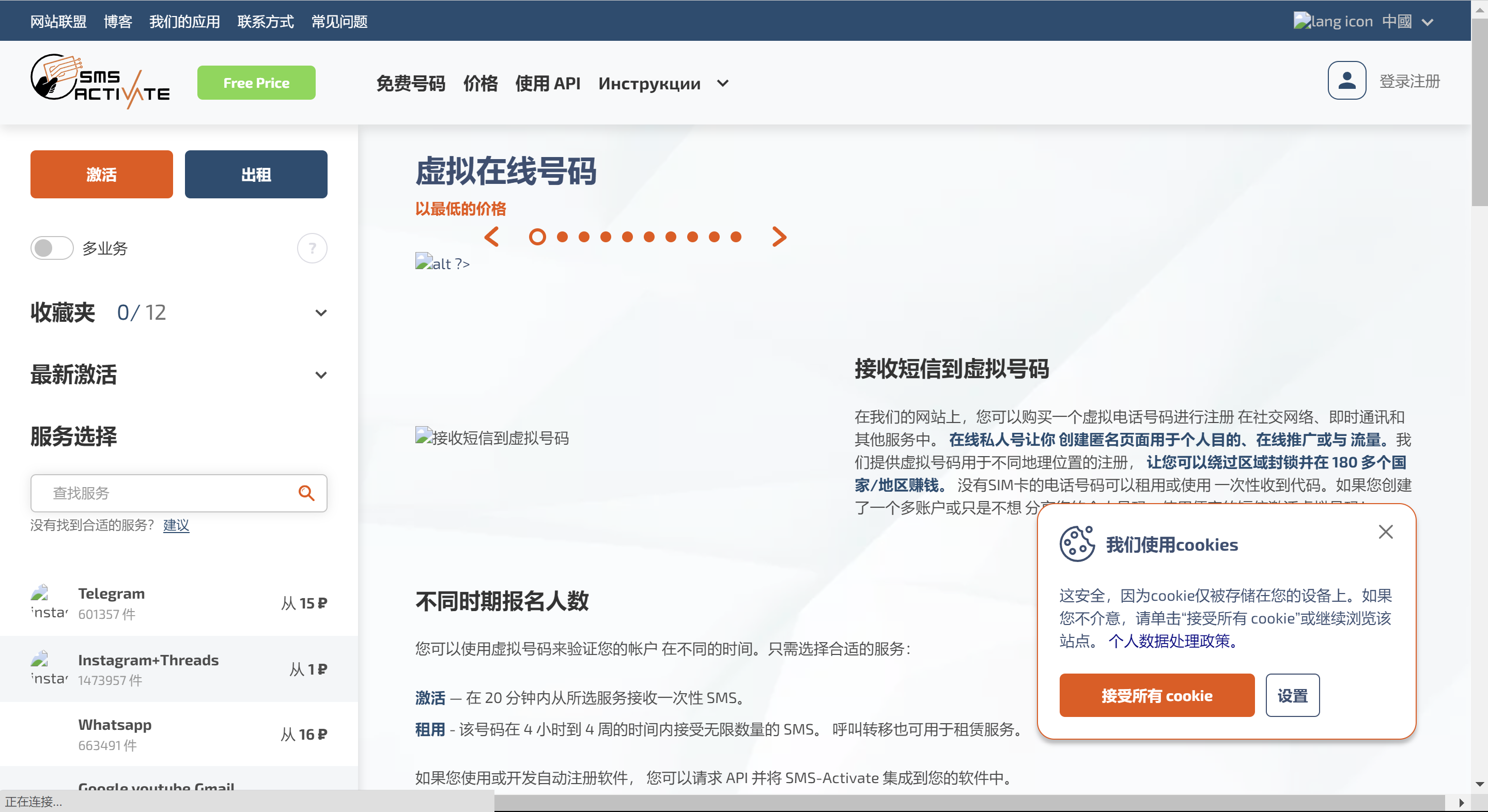Select the 出租 tab button
The width and height of the screenshot is (1488, 812).
[256, 174]
